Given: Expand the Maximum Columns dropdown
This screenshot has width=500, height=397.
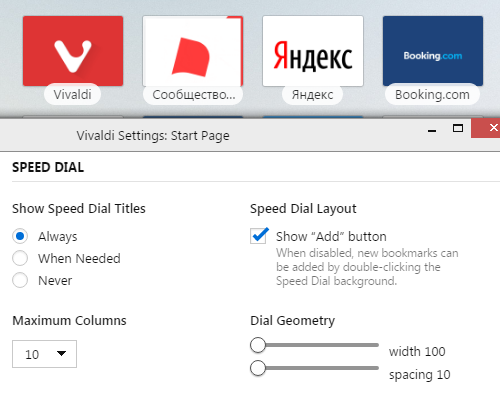Looking at the screenshot, I should coord(44,354).
